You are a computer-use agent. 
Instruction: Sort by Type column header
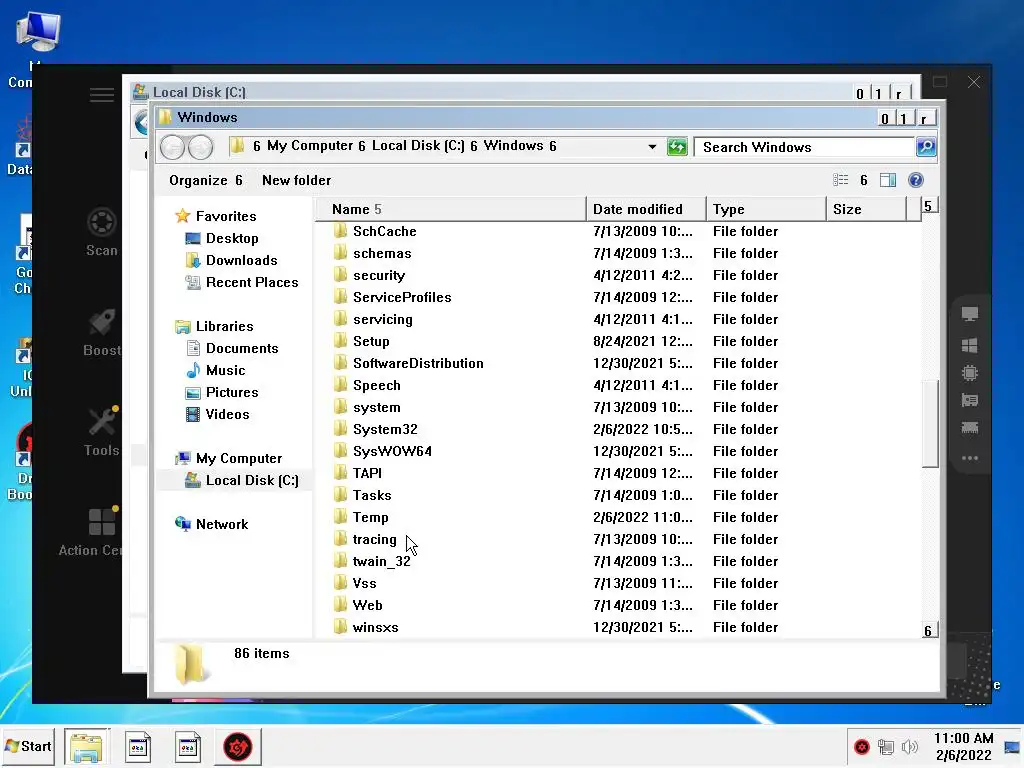pyautogui.click(x=766, y=209)
